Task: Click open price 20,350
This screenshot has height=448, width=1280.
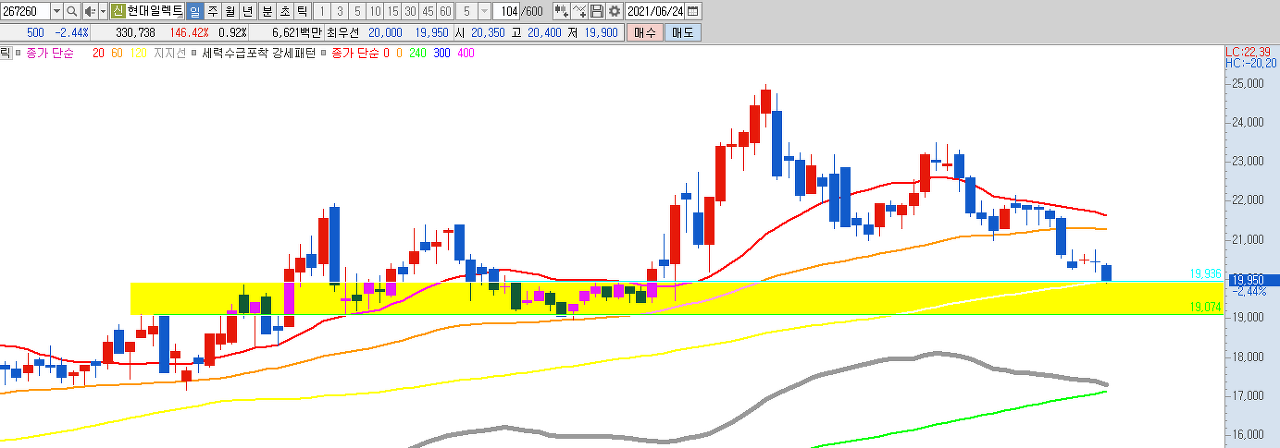Action: 486,33
